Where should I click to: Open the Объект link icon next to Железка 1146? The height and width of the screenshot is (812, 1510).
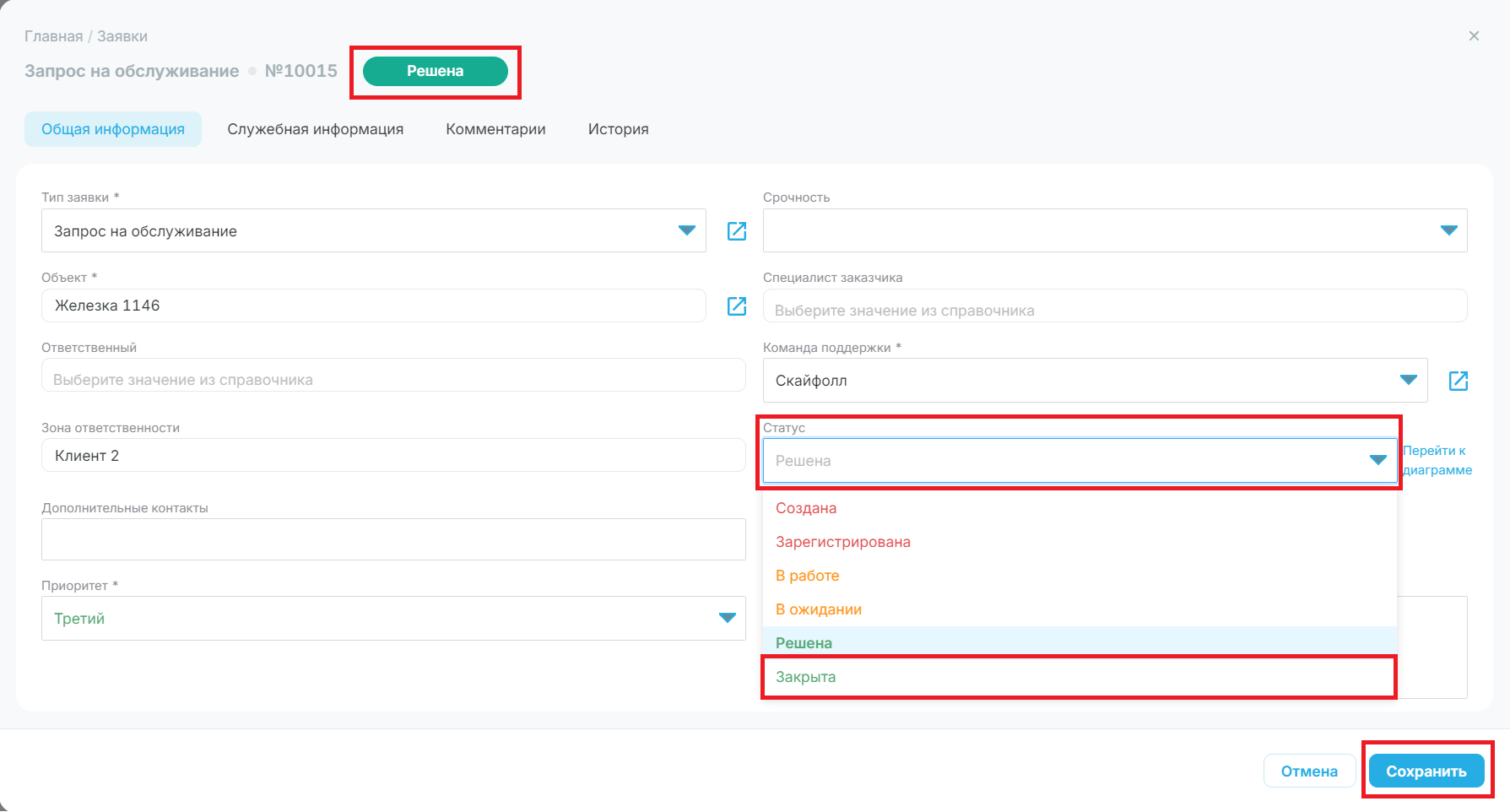click(737, 306)
